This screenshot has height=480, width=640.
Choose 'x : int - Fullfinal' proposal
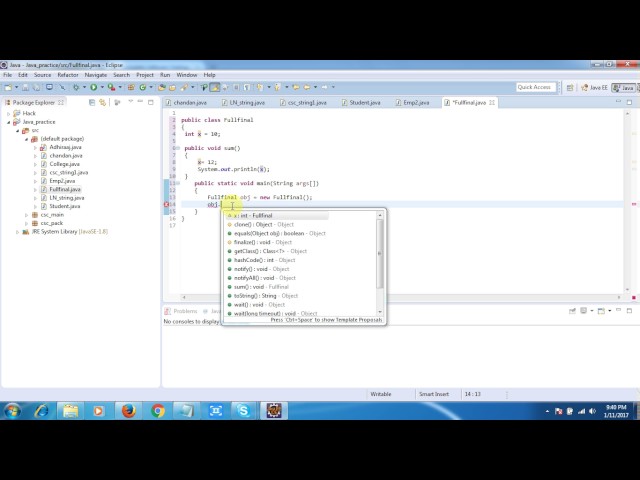pos(278,216)
